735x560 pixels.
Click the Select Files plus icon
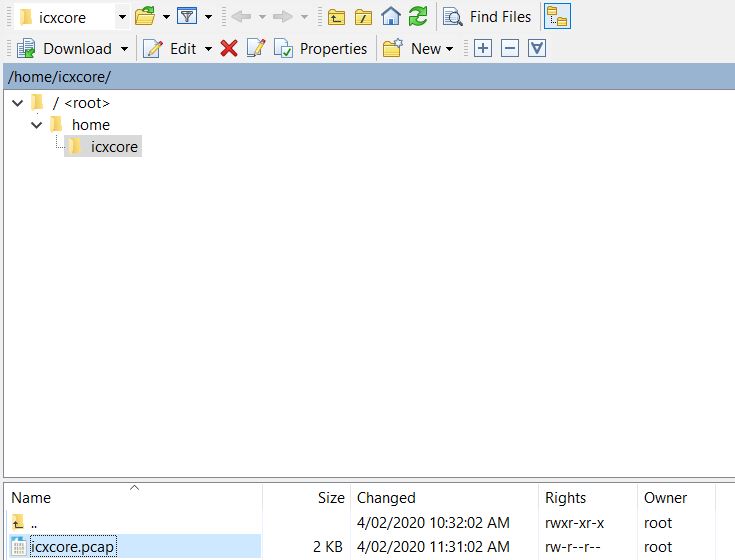pos(483,48)
